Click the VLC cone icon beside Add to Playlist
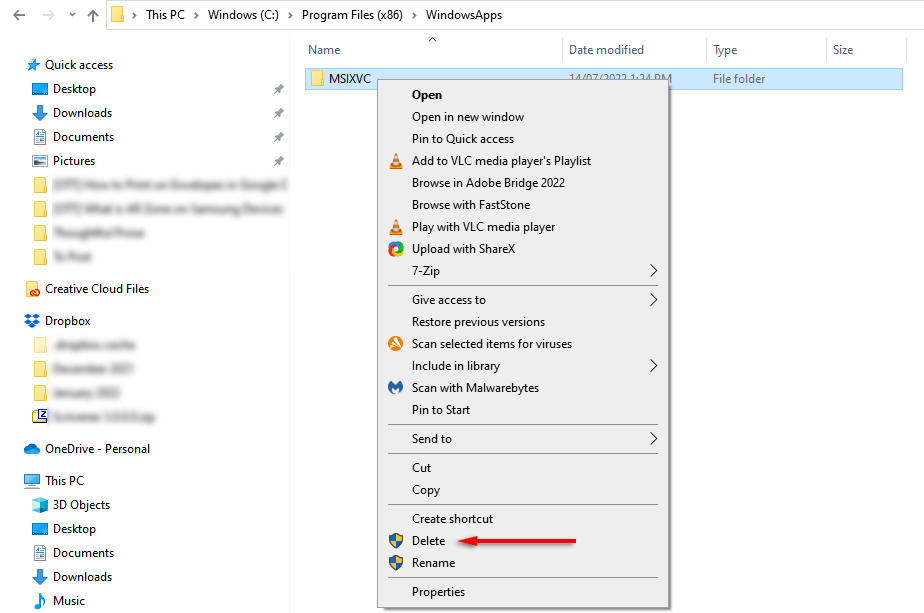This screenshot has height=613, width=924. click(395, 161)
